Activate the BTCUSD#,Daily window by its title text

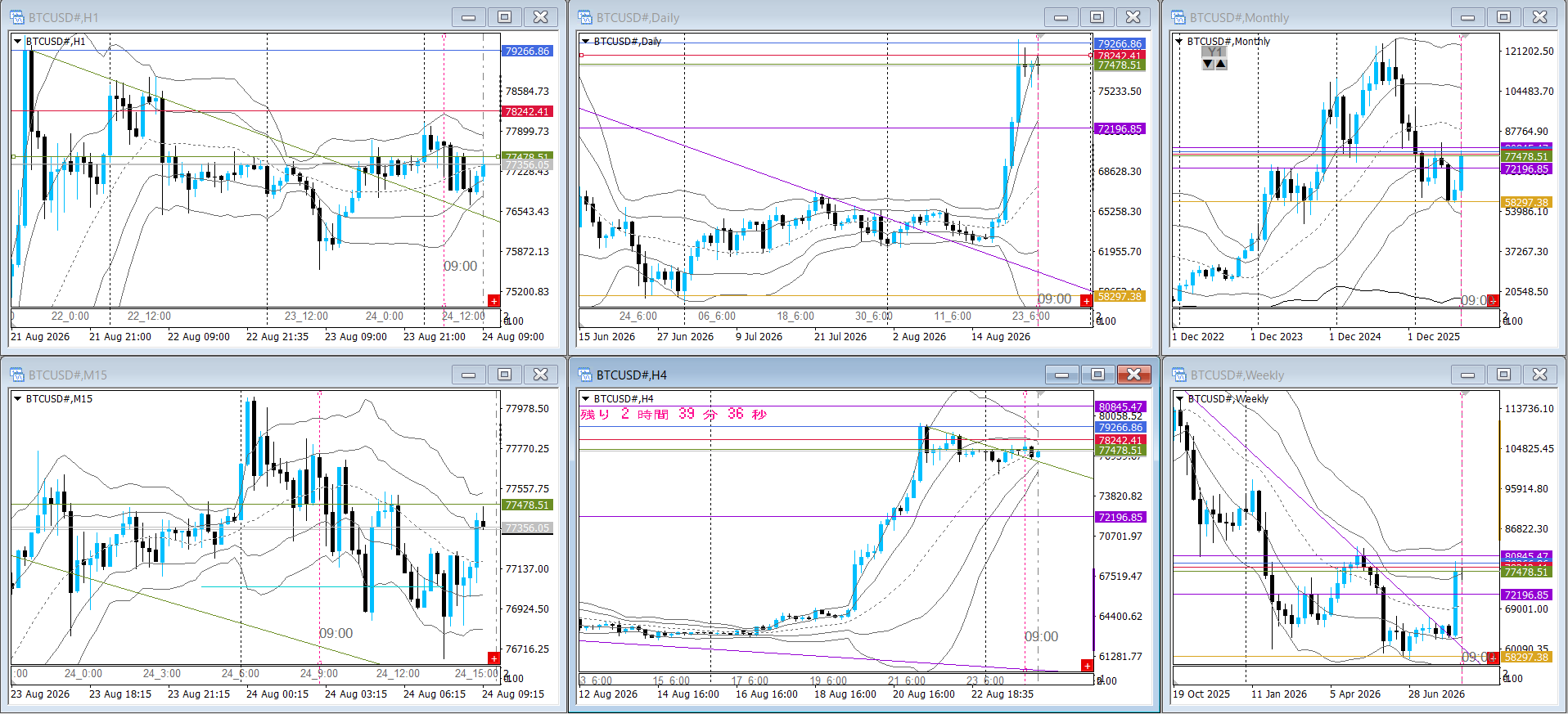(638, 17)
